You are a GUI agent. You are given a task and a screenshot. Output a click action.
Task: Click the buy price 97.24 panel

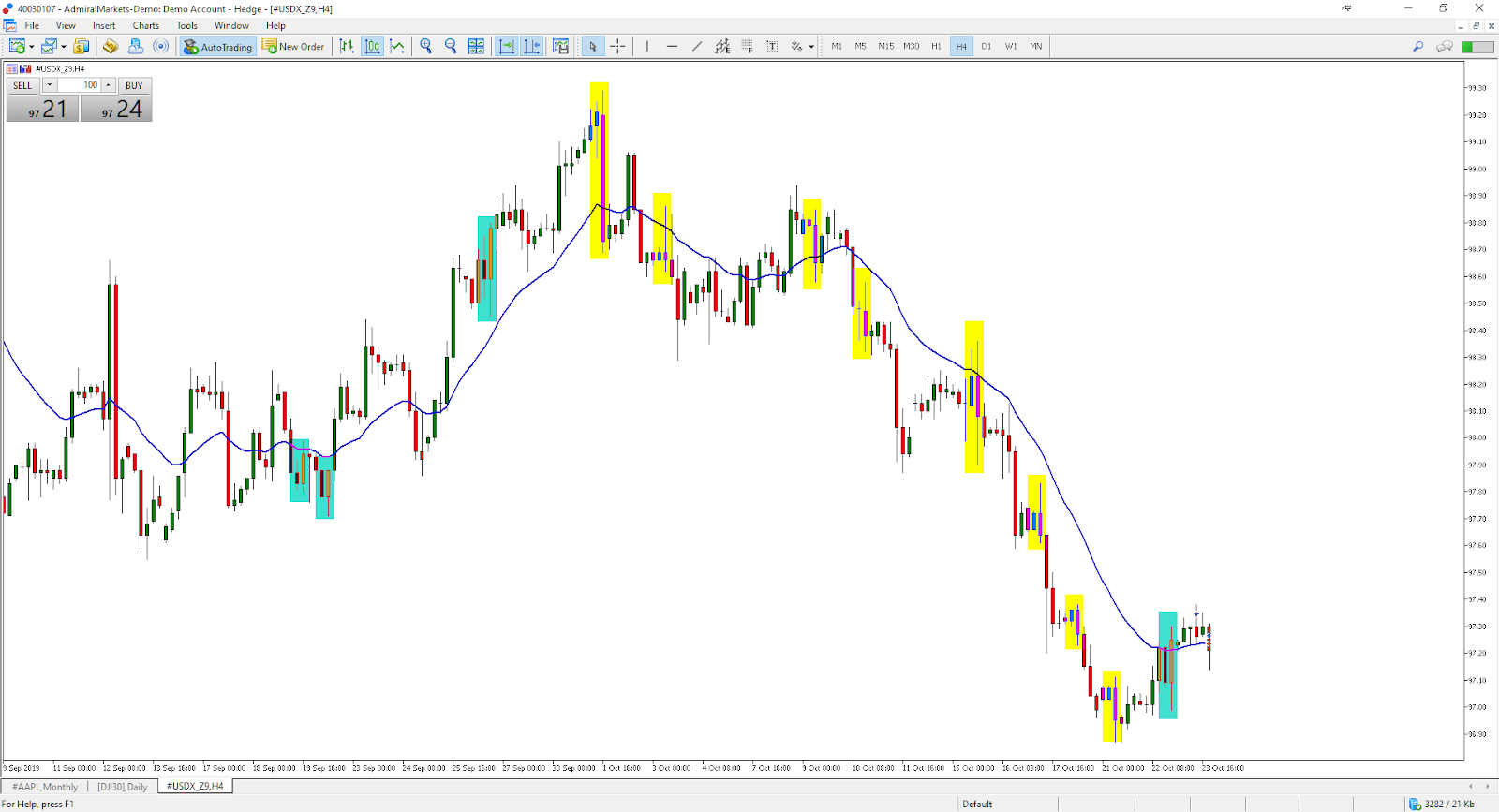click(x=116, y=109)
